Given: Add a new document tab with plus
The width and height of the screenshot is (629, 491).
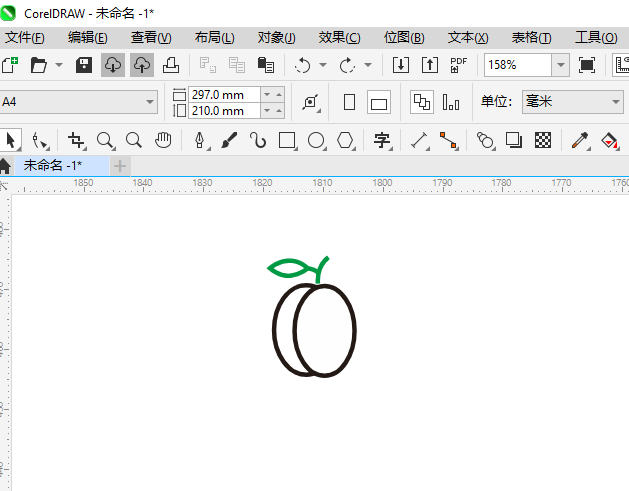Looking at the screenshot, I should click(x=120, y=166).
